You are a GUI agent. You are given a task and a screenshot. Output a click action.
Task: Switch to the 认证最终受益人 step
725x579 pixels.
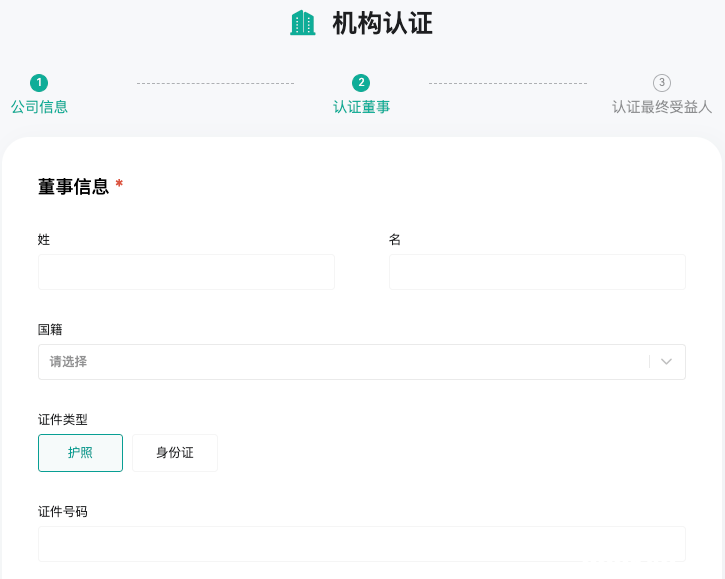click(x=661, y=106)
